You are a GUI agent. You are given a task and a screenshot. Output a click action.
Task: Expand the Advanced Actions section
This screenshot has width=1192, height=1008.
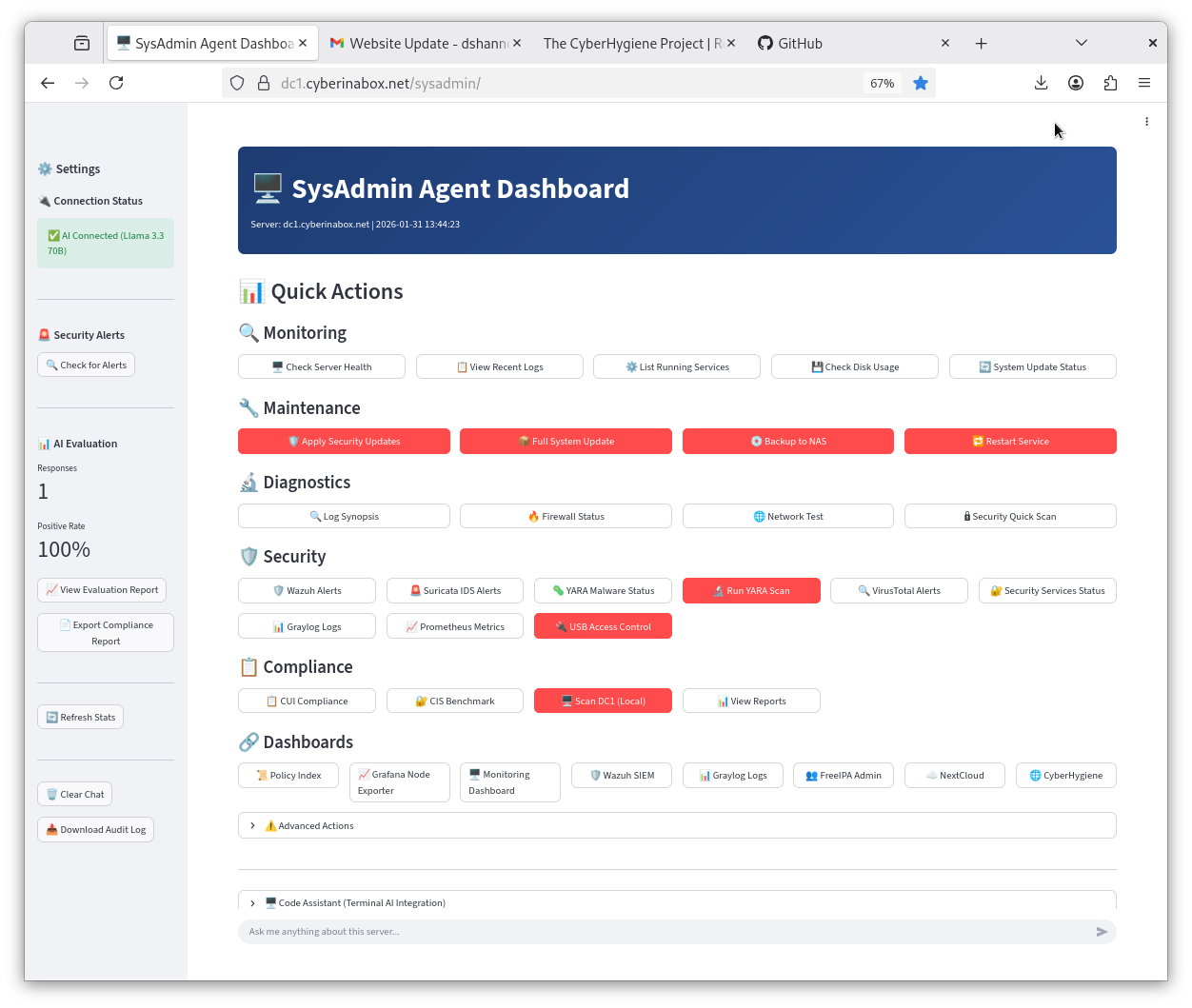(315, 825)
